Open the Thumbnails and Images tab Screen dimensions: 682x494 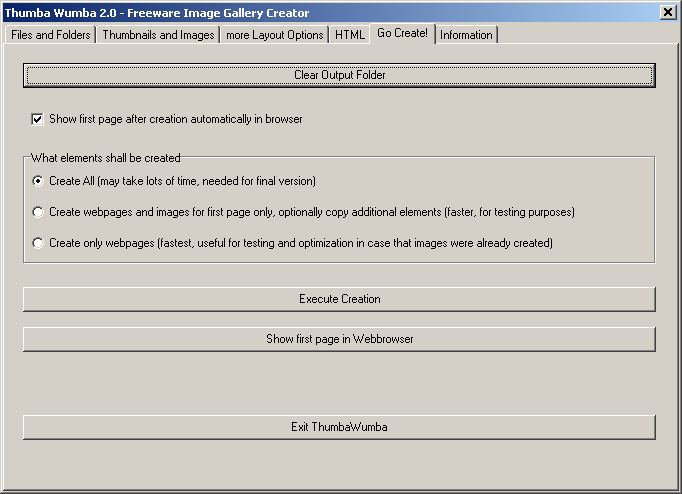[x=158, y=35]
